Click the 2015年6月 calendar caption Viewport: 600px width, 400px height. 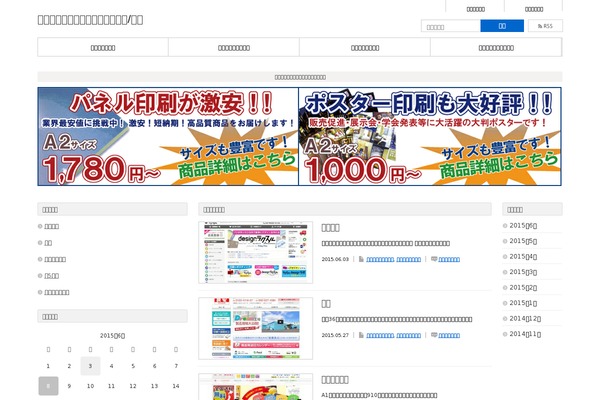pyautogui.click(x=112, y=336)
